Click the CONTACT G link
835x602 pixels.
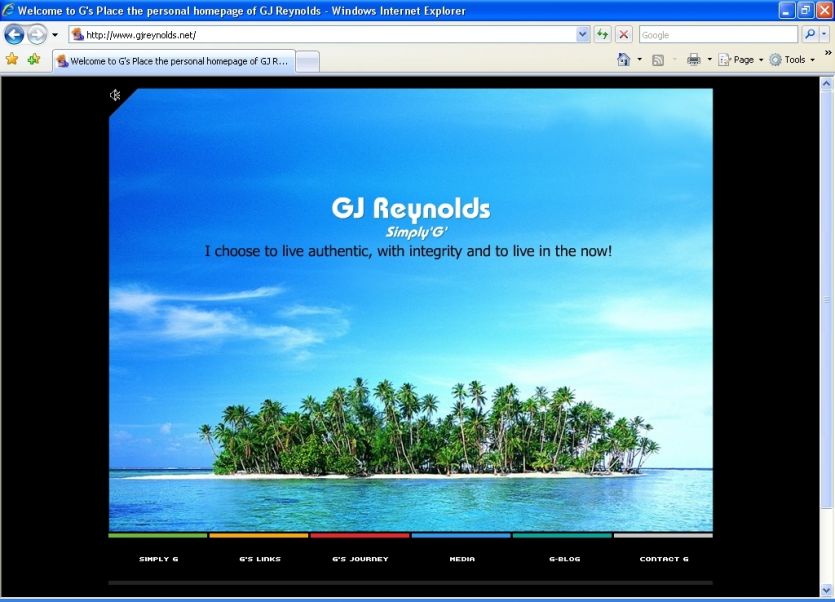click(664, 559)
